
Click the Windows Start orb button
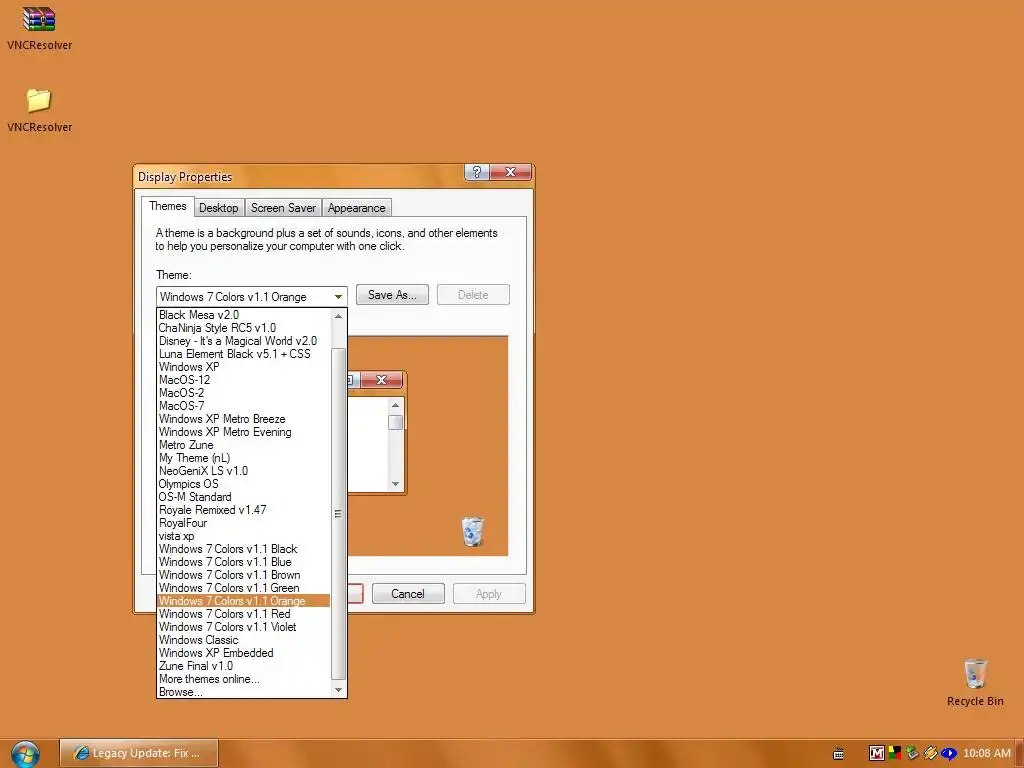(x=25, y=754)
